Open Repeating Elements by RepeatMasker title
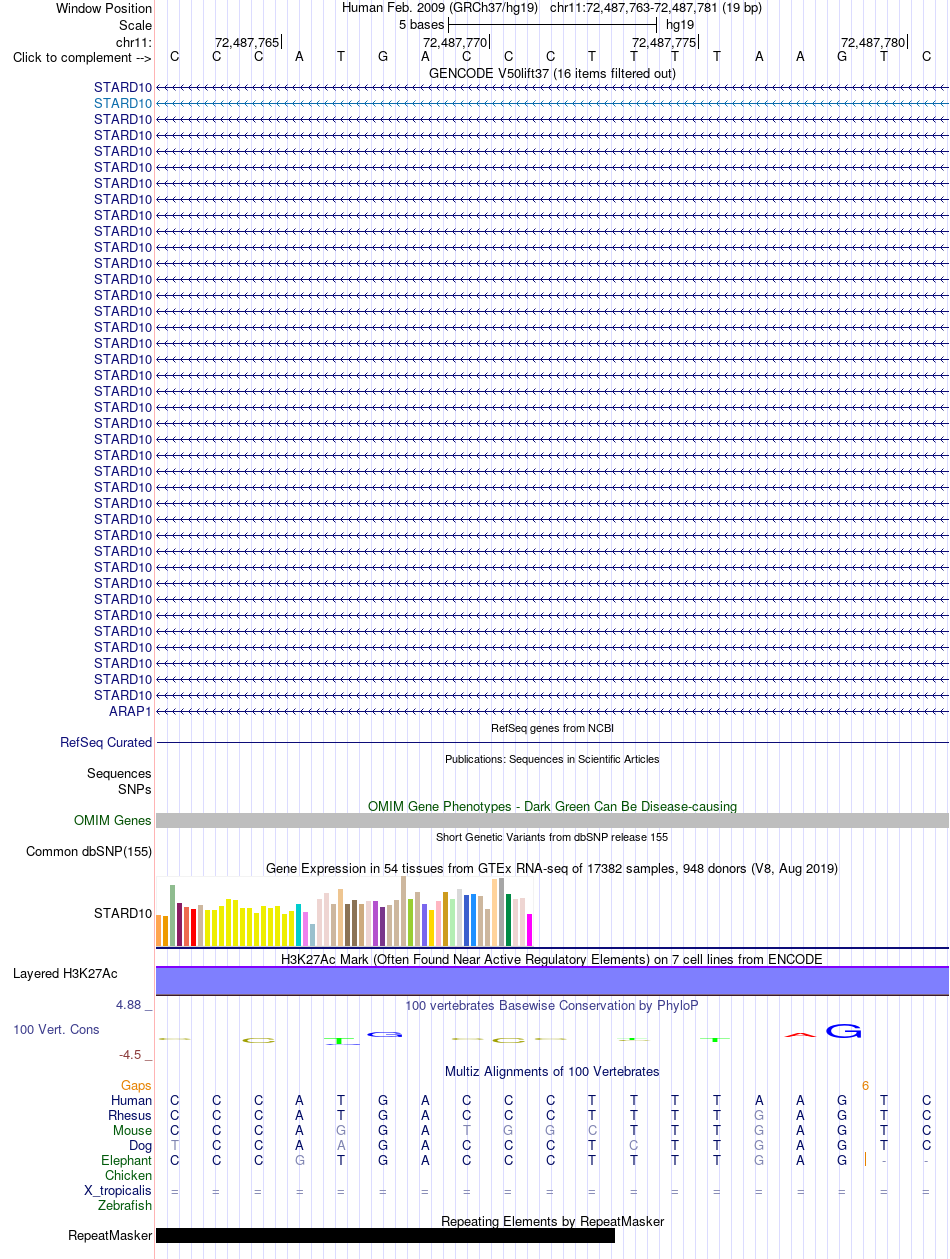The height and width of the screenshot is (1259, 950). click(x=552, y=1221)
